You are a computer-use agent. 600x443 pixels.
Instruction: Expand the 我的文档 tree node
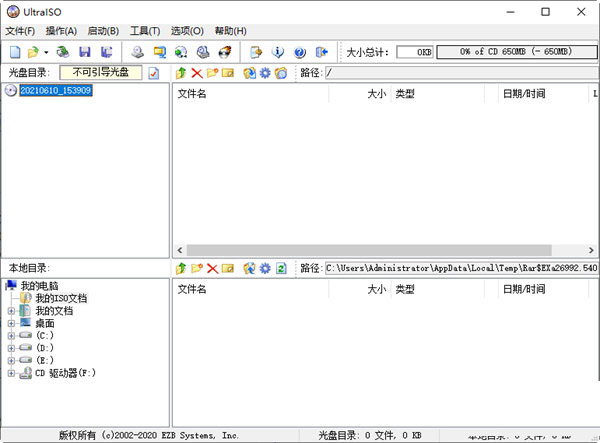11,311
